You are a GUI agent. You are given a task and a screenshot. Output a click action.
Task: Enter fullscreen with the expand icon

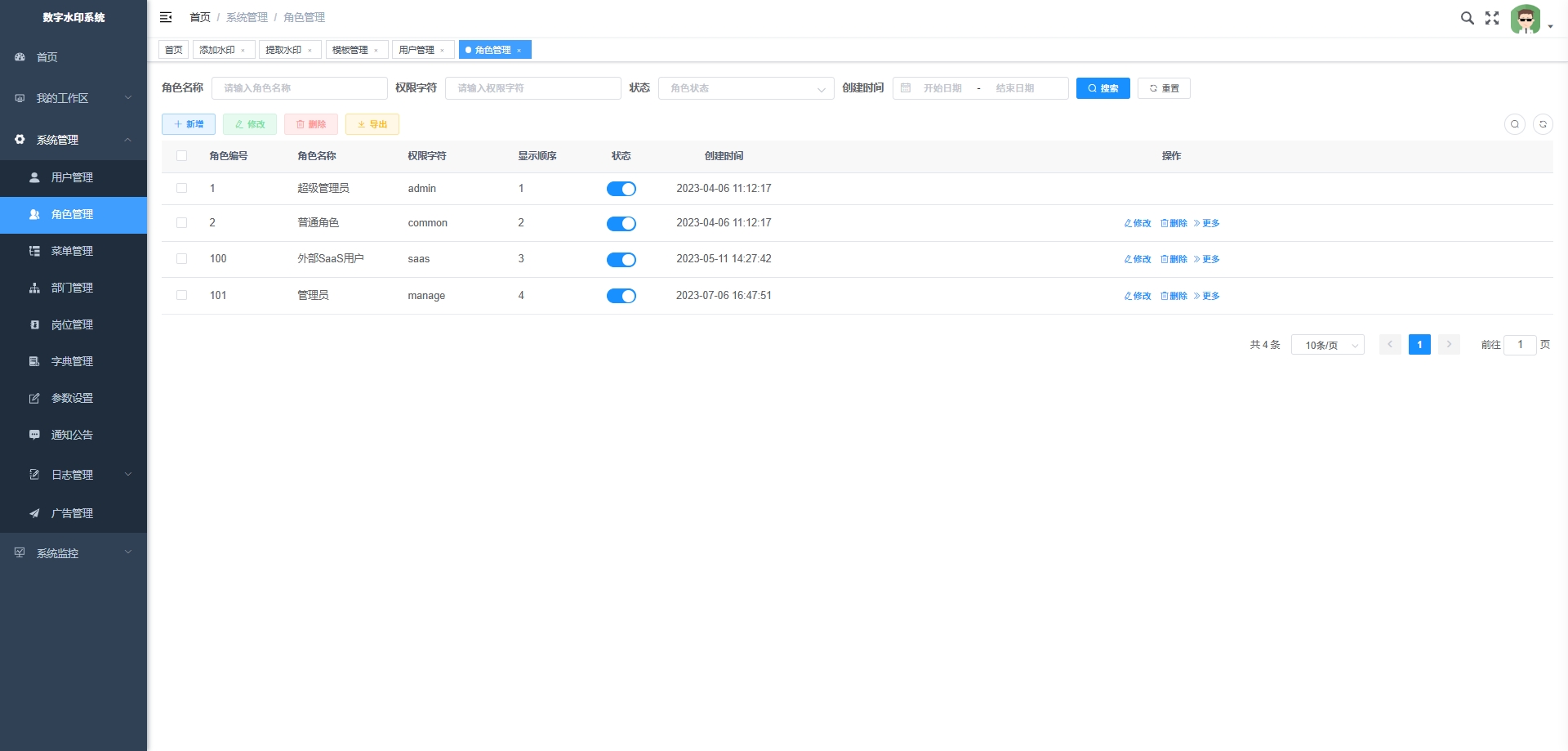(x=1492, y=18)
